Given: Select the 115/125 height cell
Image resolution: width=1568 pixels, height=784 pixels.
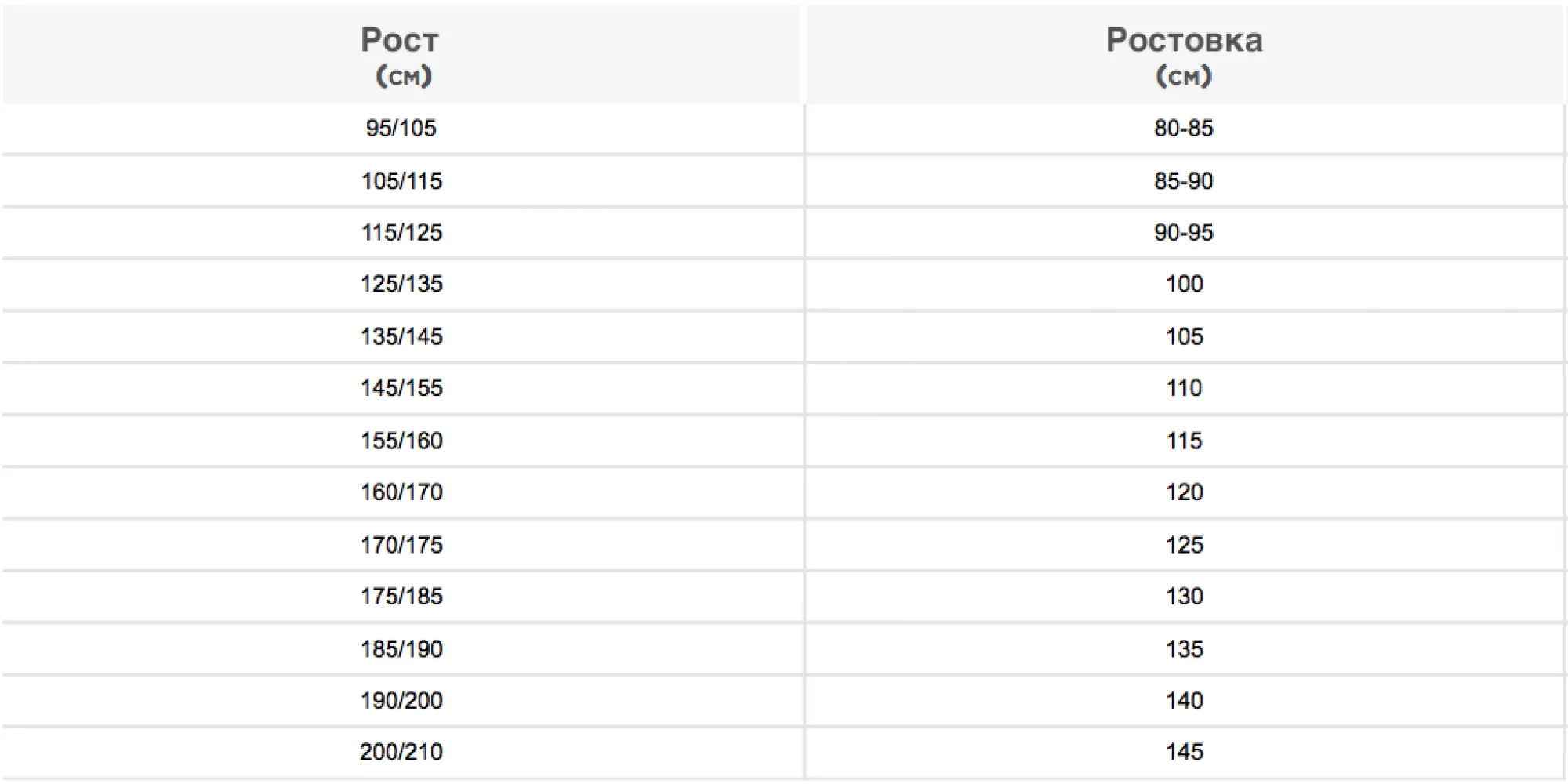Looking at the screenshot, I should pos(401,233).
